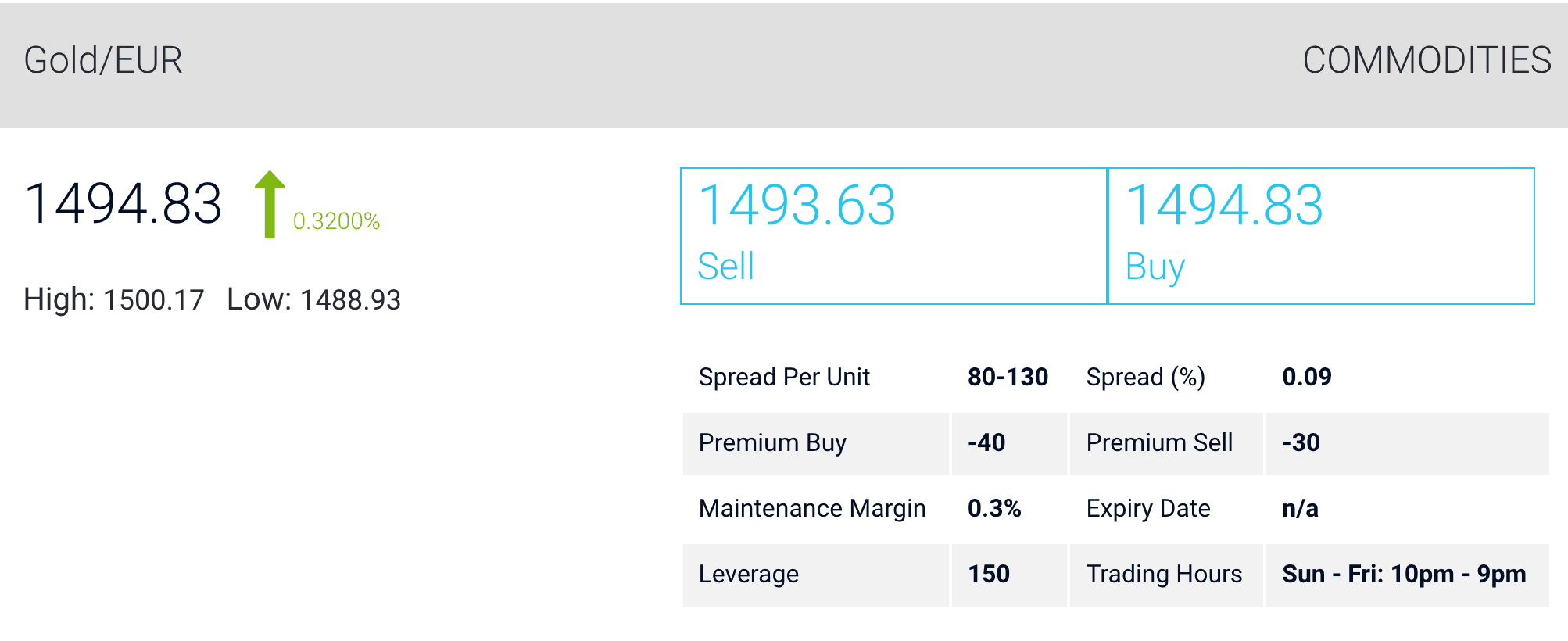Click the Expiry Date n/a value
The height and width of the screenshot is (641, 1568).
pyautogui.click(x=1300, y=508)
